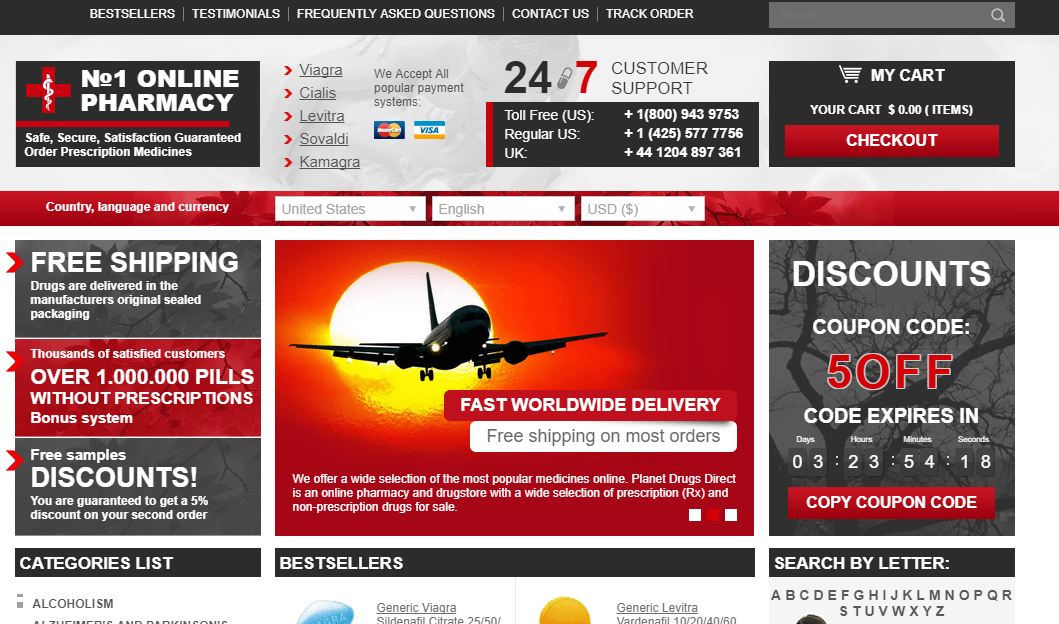This screenshot has height=624, width=1059.
Task: Browse drugs starting with letter M
Action: click(934, 596)
